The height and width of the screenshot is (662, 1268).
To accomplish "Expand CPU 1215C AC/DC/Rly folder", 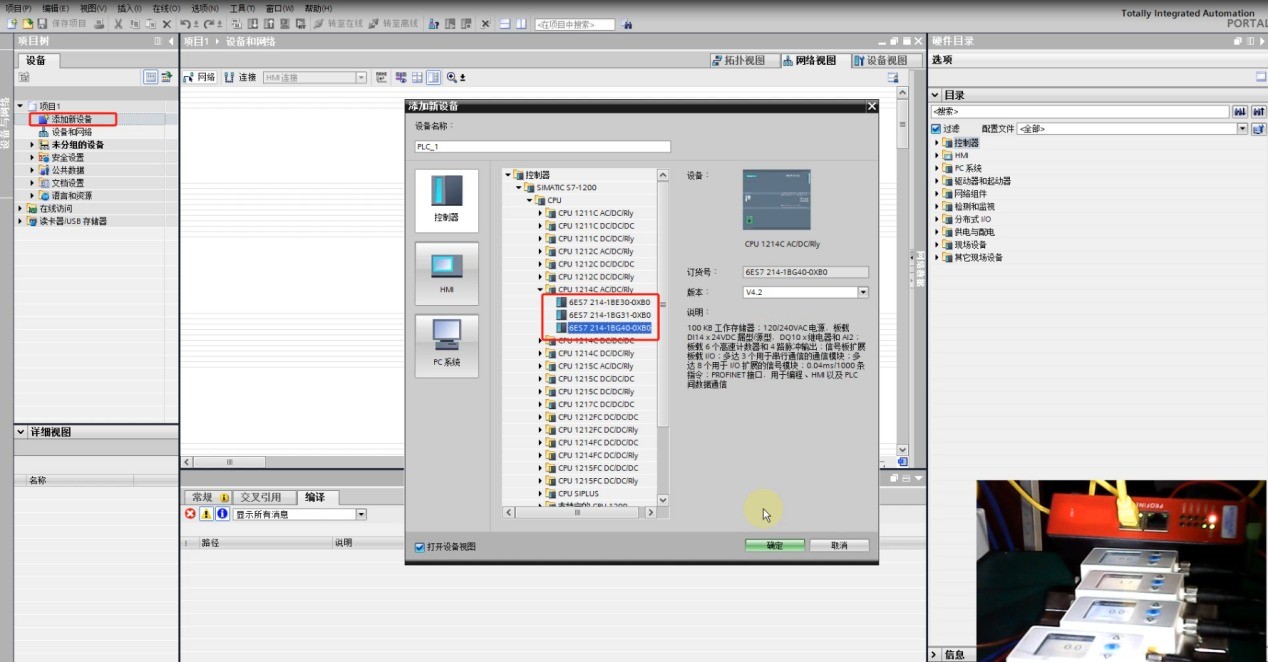I will coord(541,366).
